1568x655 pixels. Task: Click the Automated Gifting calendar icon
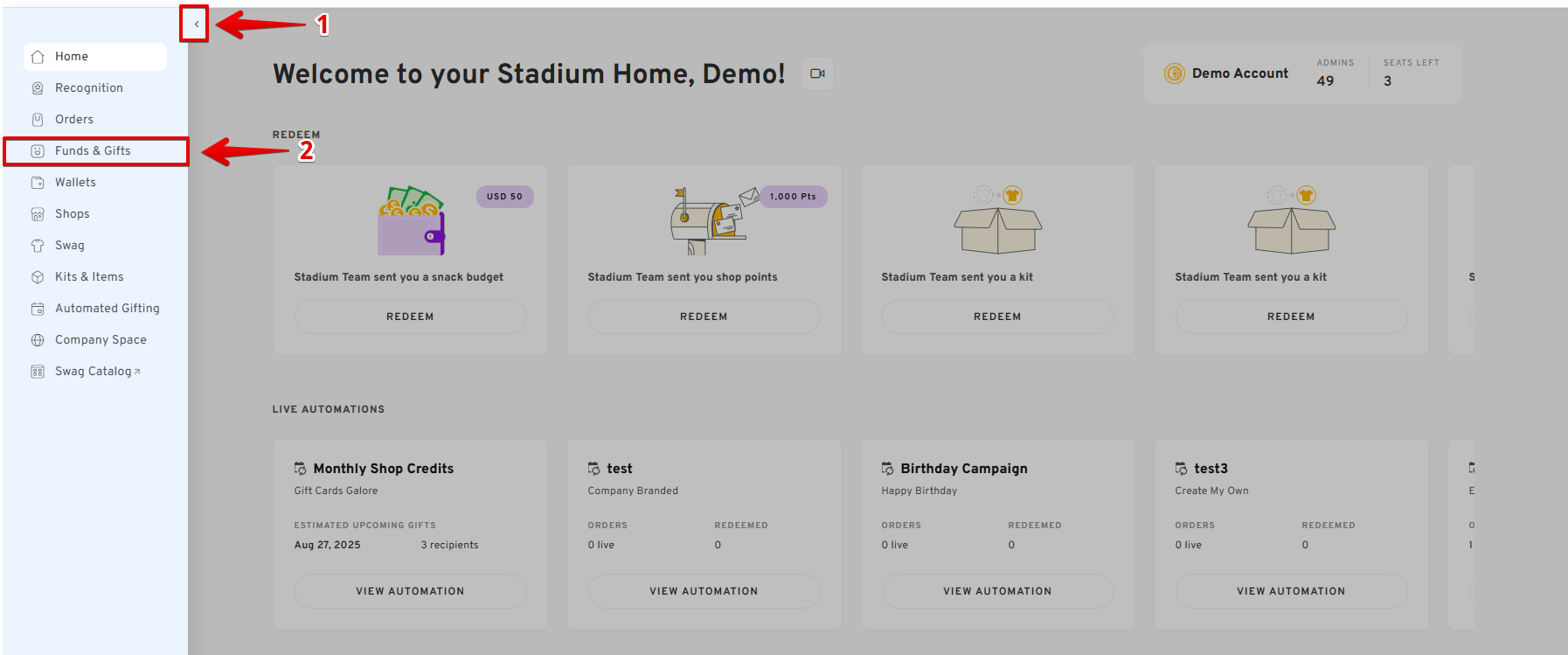(38, 309)
